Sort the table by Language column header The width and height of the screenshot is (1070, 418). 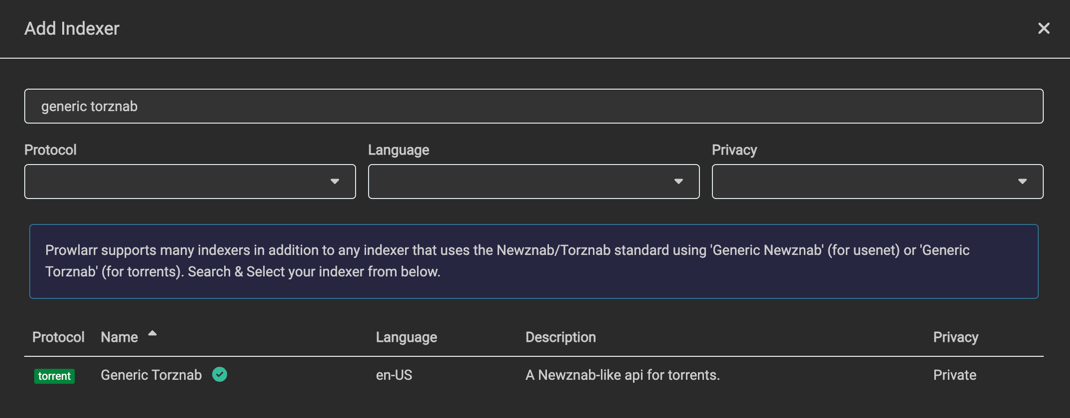[406, 337]
